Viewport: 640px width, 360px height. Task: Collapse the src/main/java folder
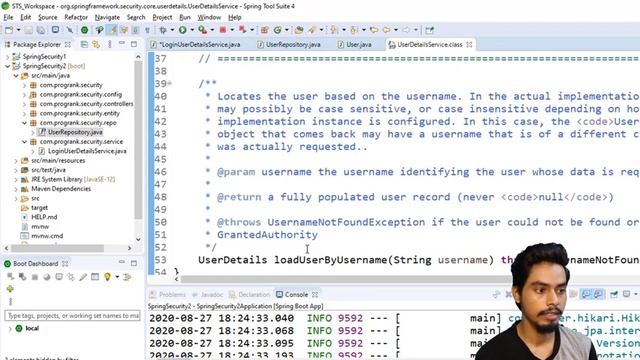(x=16, y=76)
